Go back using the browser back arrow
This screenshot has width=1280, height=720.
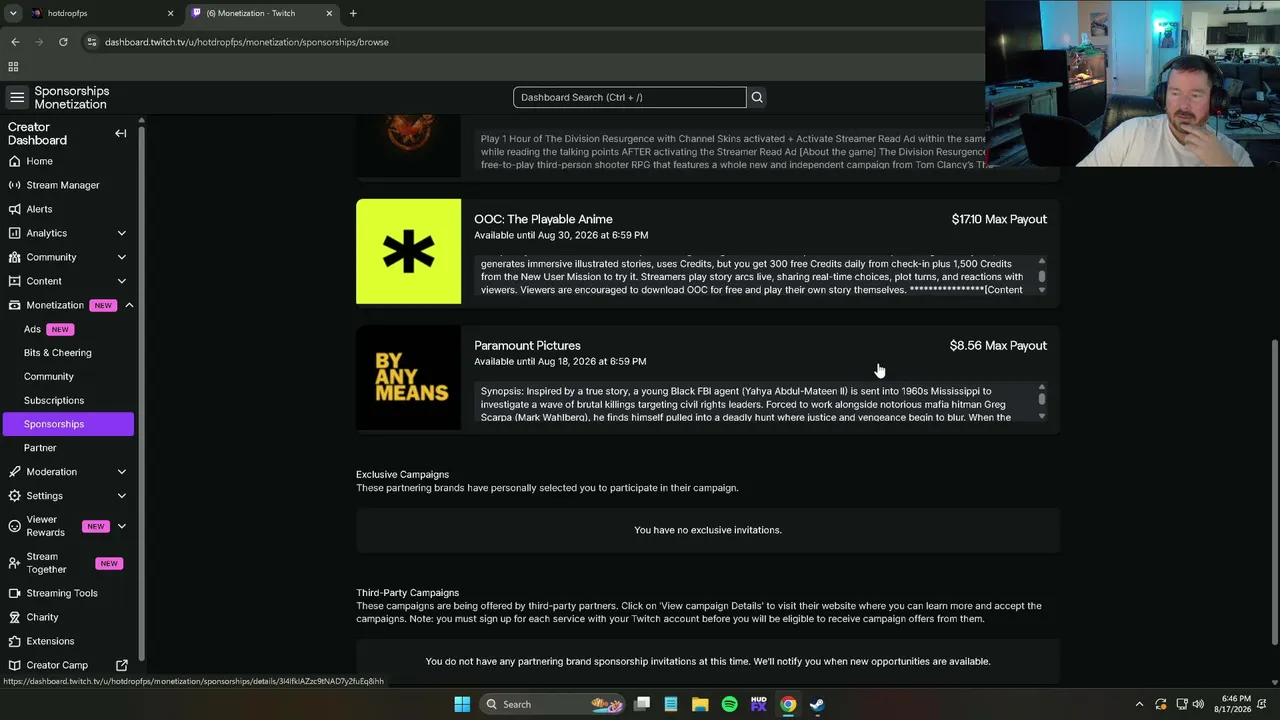15,42
